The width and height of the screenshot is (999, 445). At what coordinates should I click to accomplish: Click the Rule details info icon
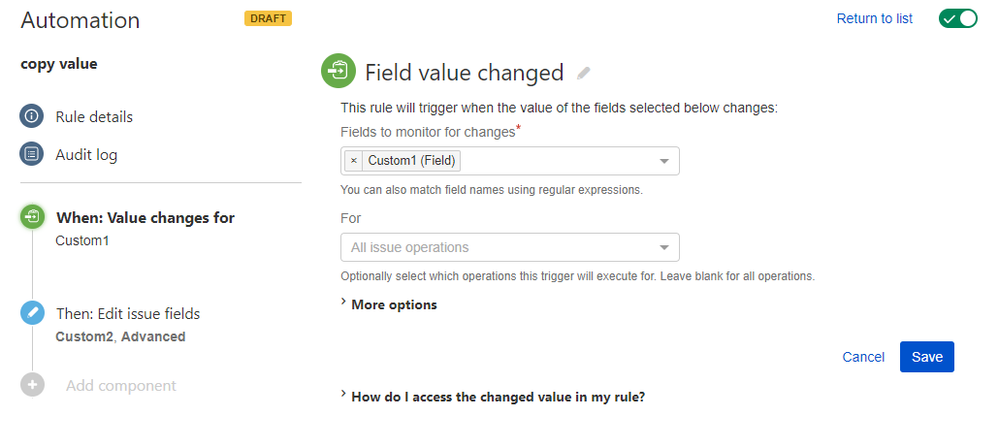point(32,117)
